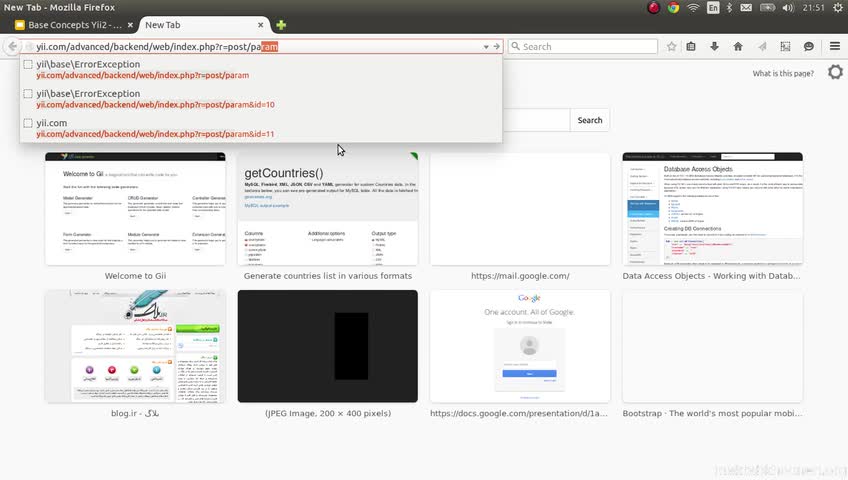Click the Go arrow in address bar

(x=496, y=47)
